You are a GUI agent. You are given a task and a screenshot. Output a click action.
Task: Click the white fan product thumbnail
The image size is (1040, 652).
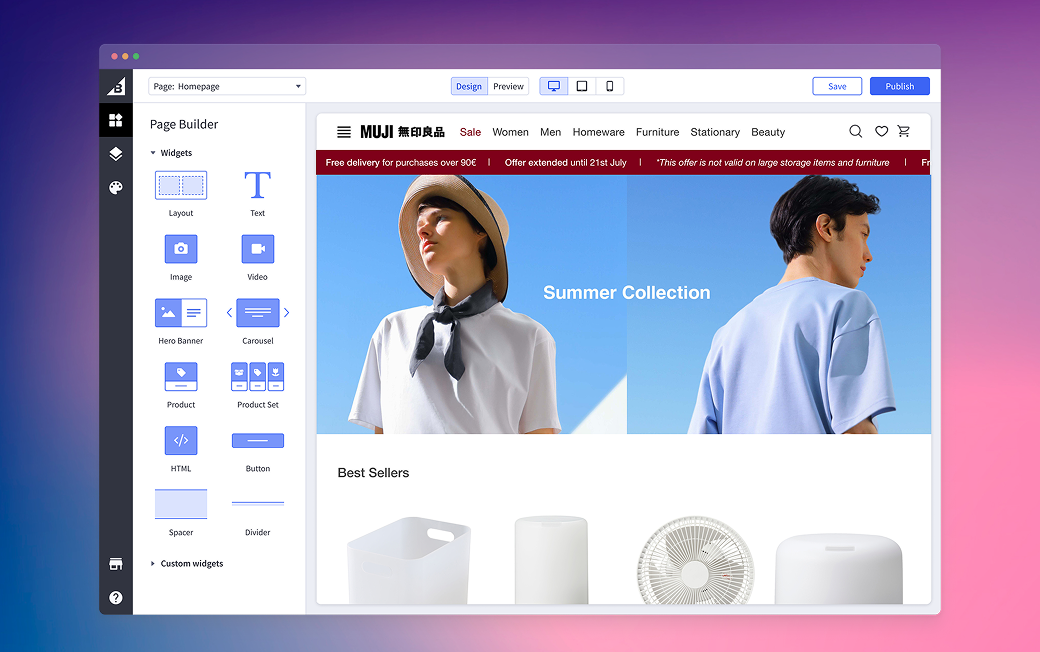[696, 560]
